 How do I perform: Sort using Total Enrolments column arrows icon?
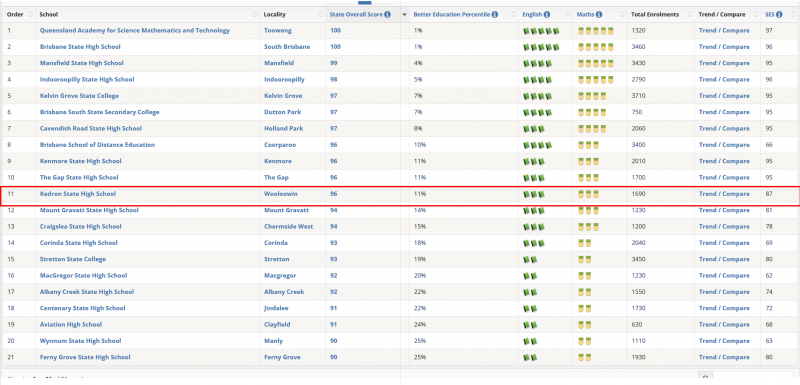pos(690,15)
